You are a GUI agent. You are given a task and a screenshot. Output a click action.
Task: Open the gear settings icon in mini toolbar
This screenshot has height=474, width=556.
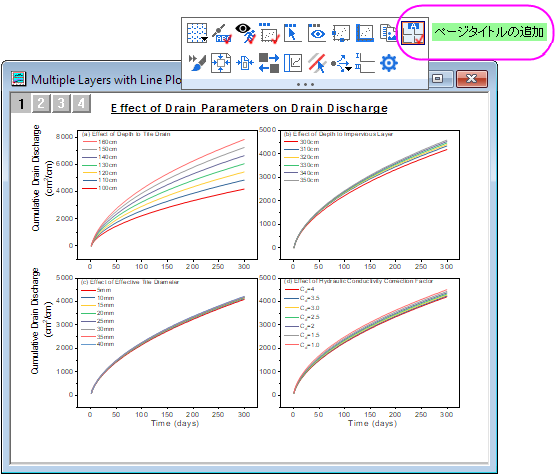(389, 63)
